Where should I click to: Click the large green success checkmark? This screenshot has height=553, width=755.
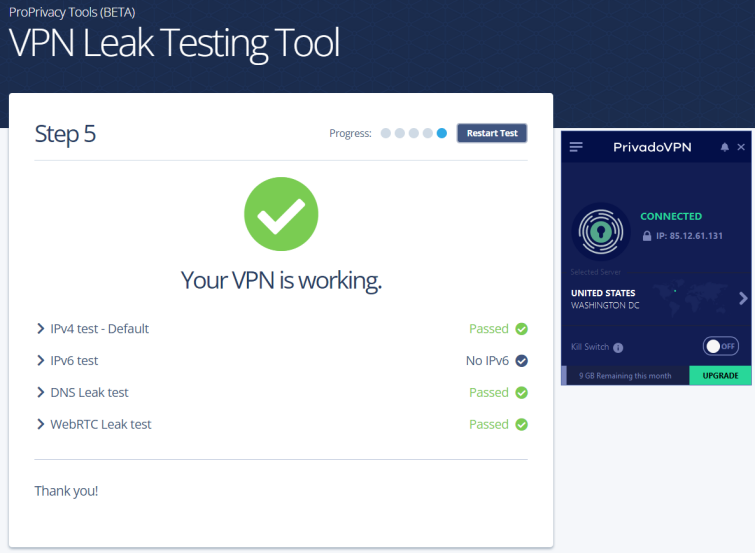281,214
